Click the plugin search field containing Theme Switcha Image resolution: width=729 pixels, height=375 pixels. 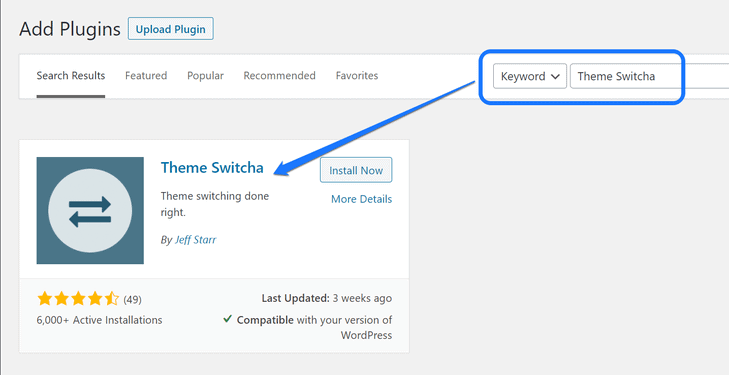[x=649, y=76]
